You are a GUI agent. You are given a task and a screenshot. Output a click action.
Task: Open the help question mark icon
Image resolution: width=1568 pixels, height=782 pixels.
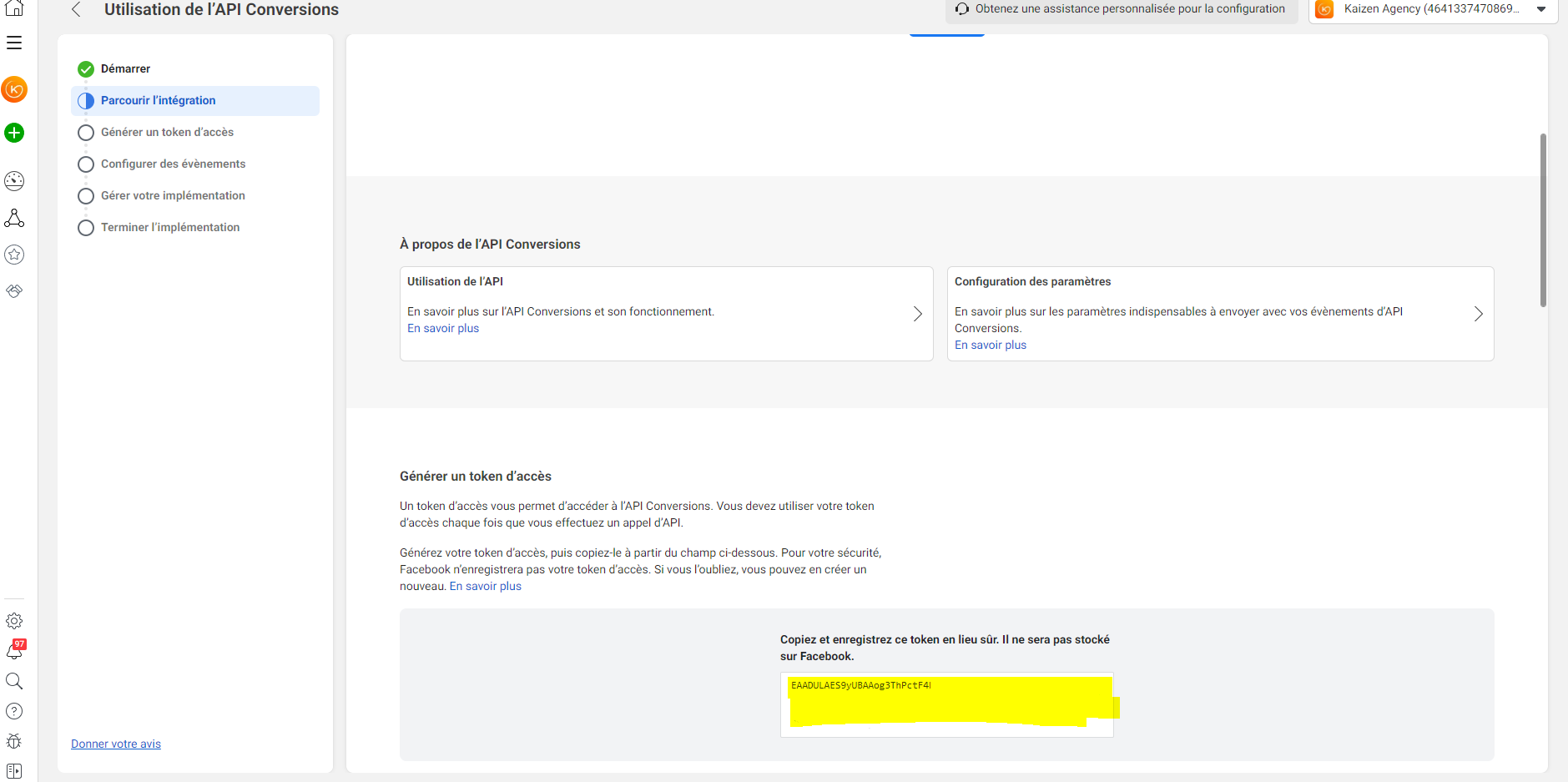tap(14, 711)
